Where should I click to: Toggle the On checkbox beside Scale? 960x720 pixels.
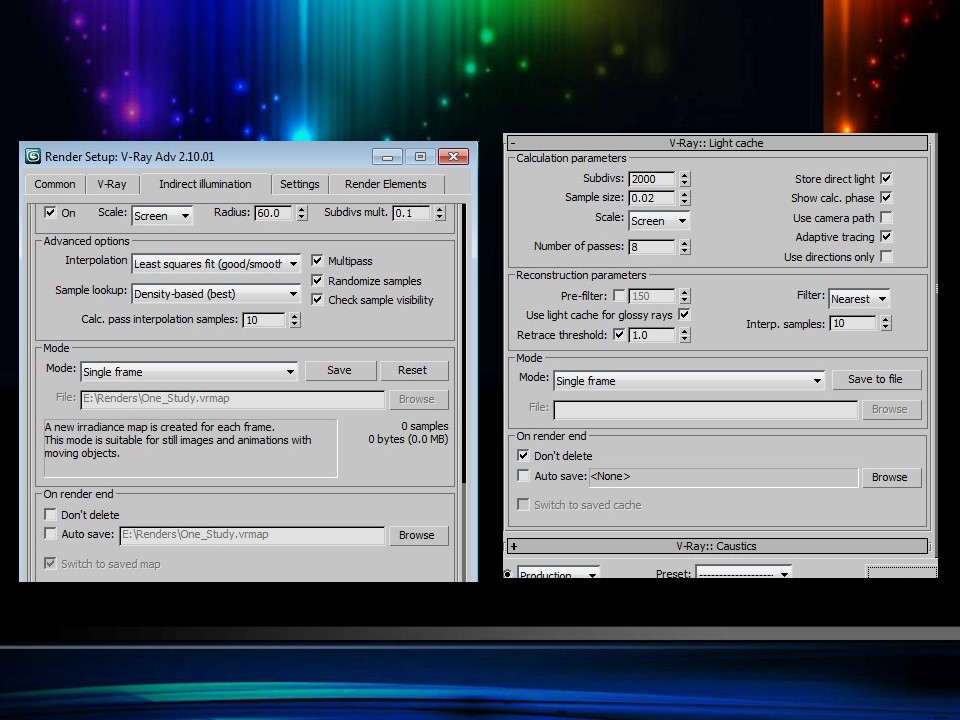click(x=50, y=212)
